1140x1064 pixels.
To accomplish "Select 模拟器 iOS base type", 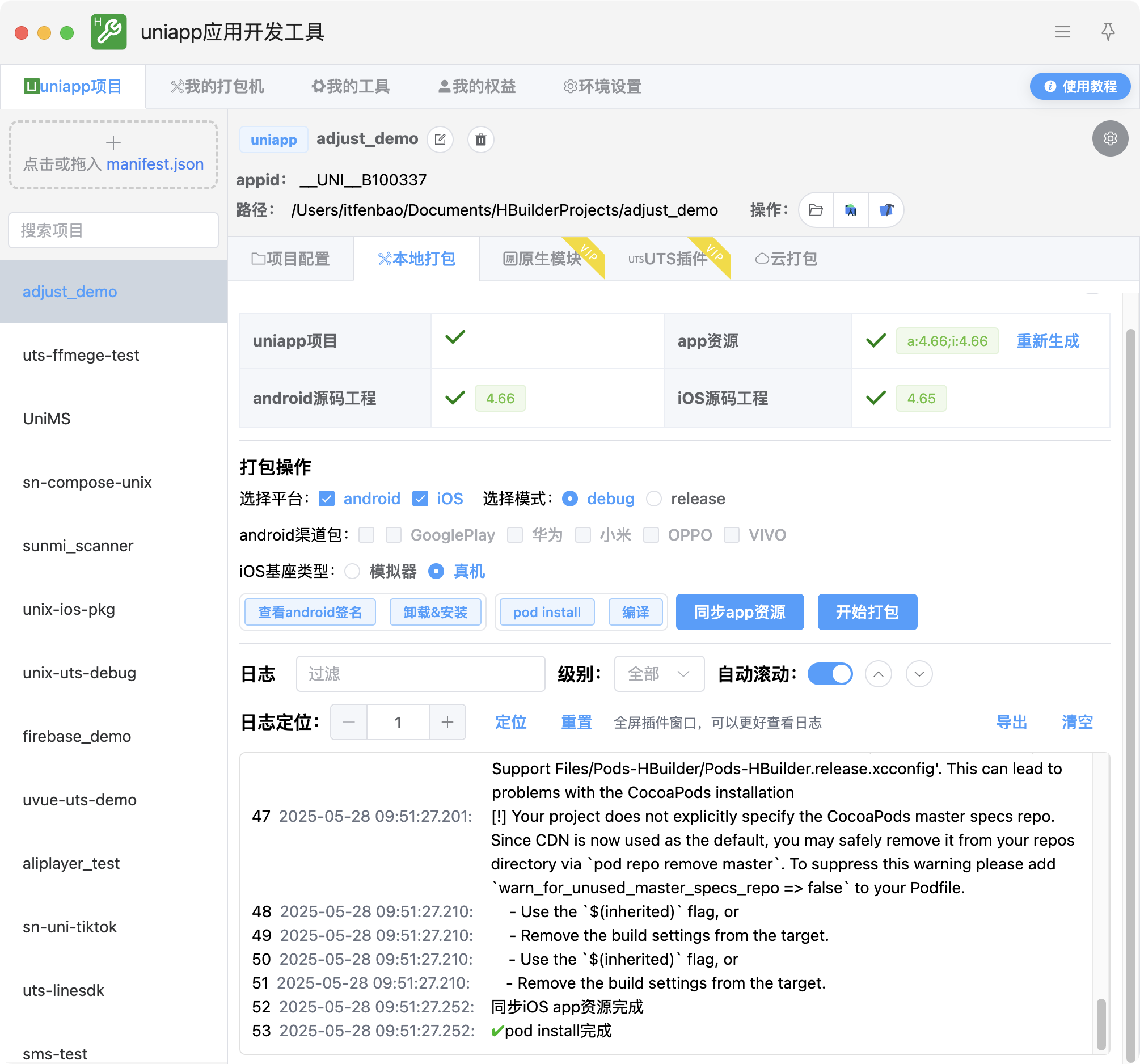I will (352, 571).
